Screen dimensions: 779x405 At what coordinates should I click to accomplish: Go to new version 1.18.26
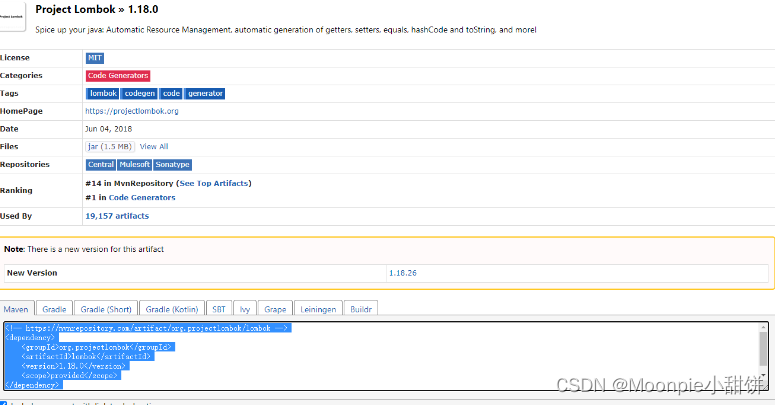(x=403, y=273)
